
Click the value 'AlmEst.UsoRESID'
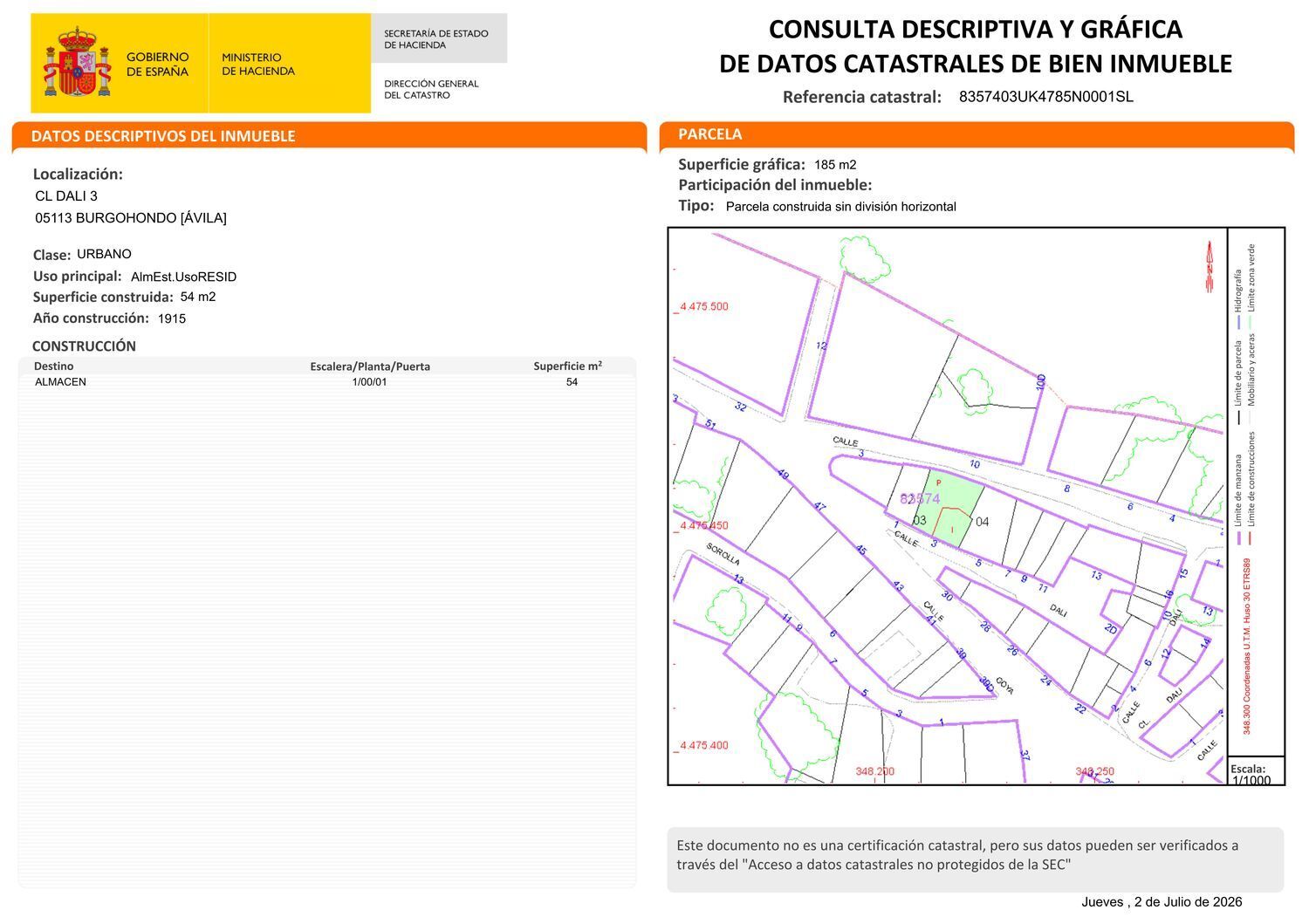point(183,277)
